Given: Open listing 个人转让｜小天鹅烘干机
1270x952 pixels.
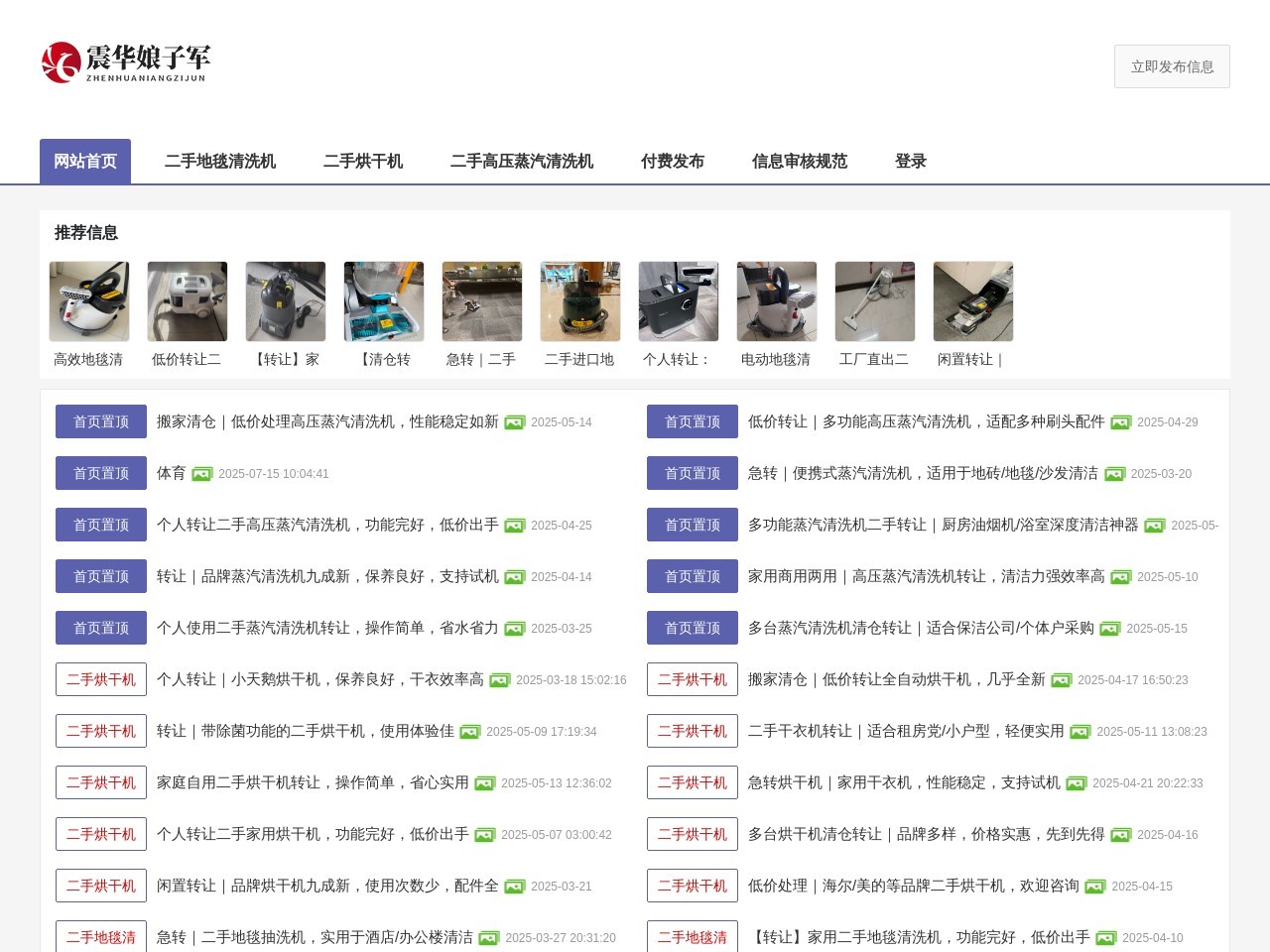Looking at the screenshot, I should tap(319, 679).
